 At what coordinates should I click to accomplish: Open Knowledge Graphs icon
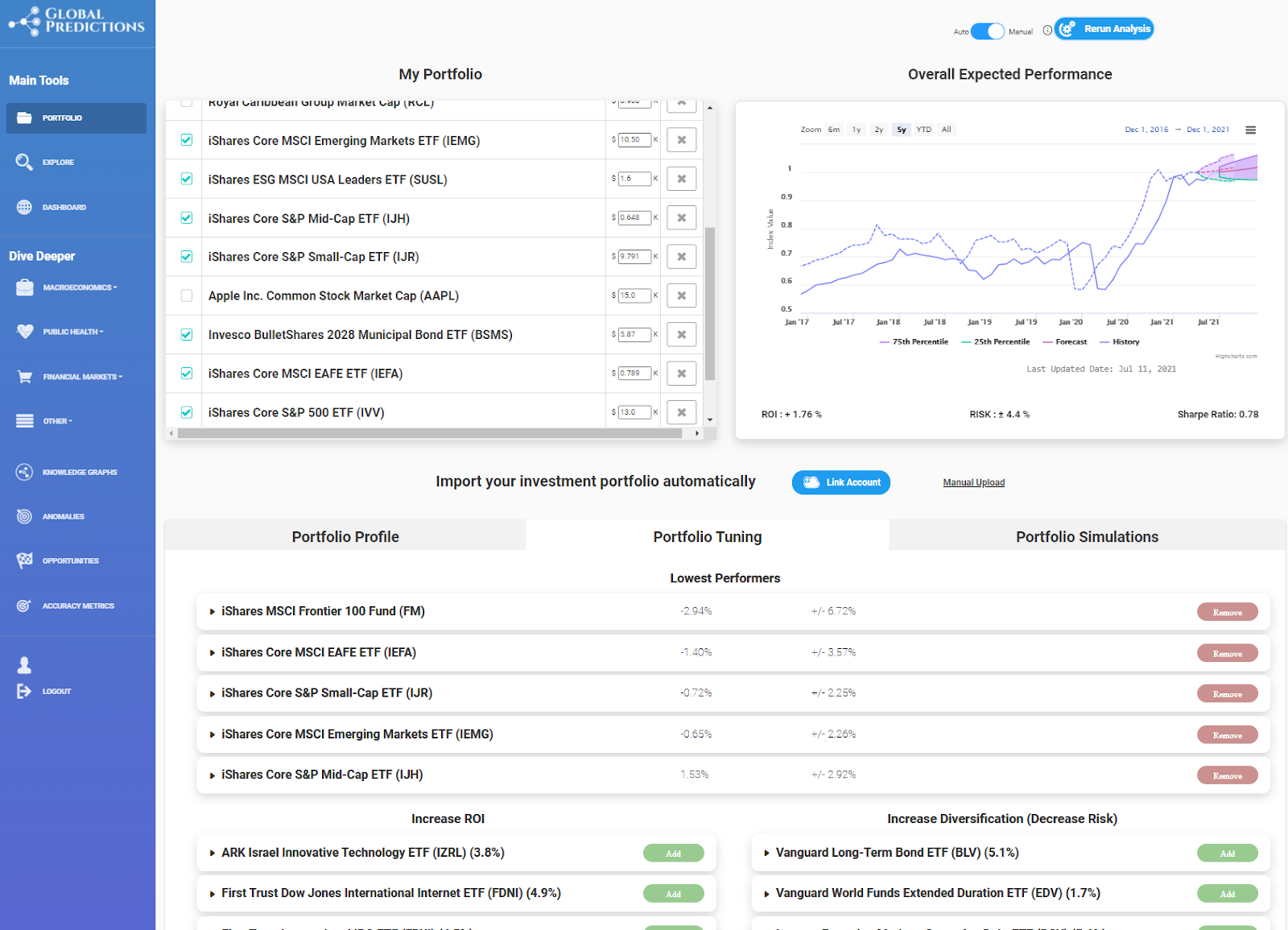coord(24,472)
